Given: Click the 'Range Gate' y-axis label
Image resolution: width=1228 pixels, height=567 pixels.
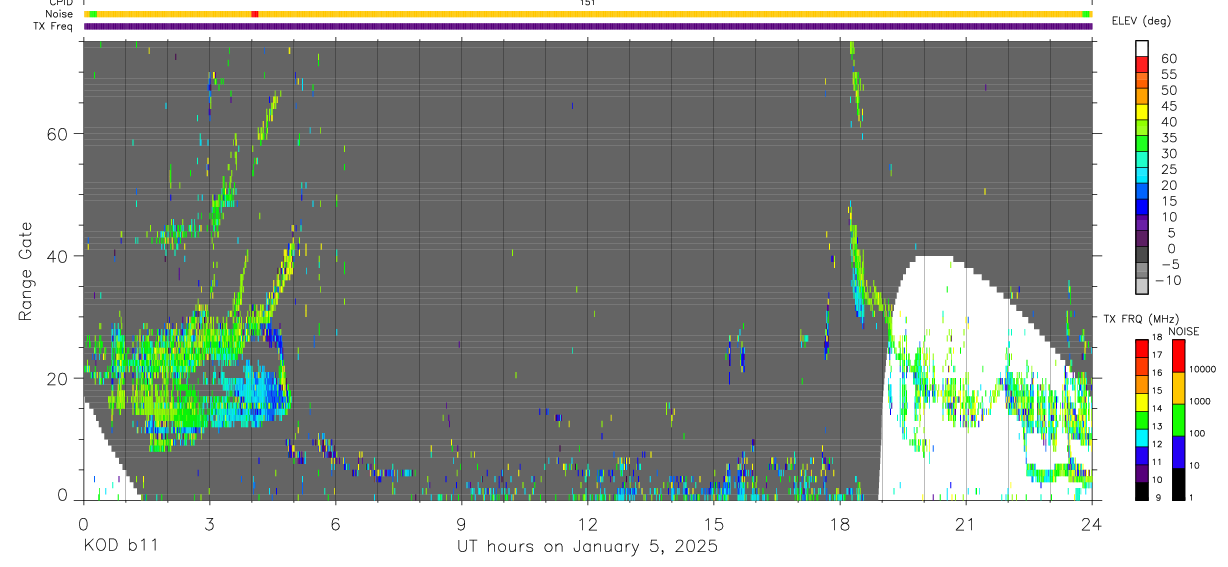Looking at the screenshot, I should (26, 271).
